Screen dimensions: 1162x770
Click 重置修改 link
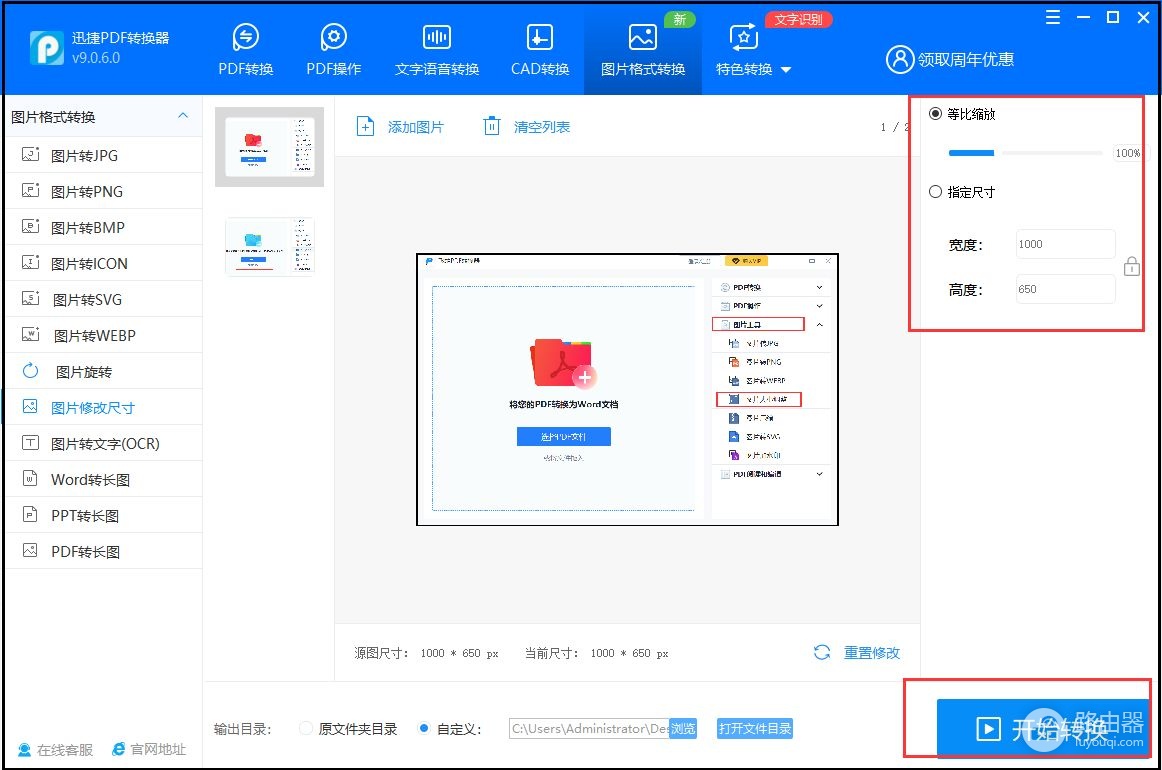(872, 653)
